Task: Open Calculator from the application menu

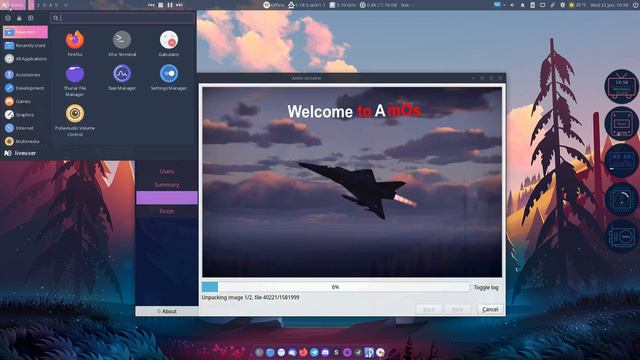Action: pos(169,43)
